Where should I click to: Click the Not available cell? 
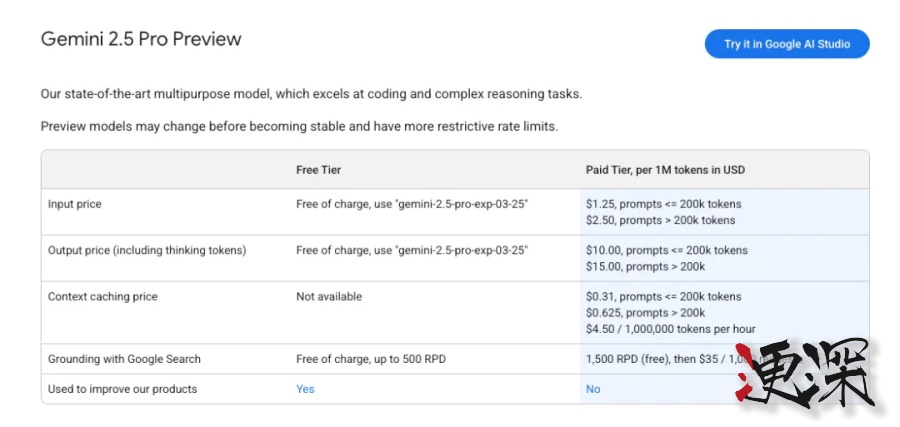click(329, 297)
